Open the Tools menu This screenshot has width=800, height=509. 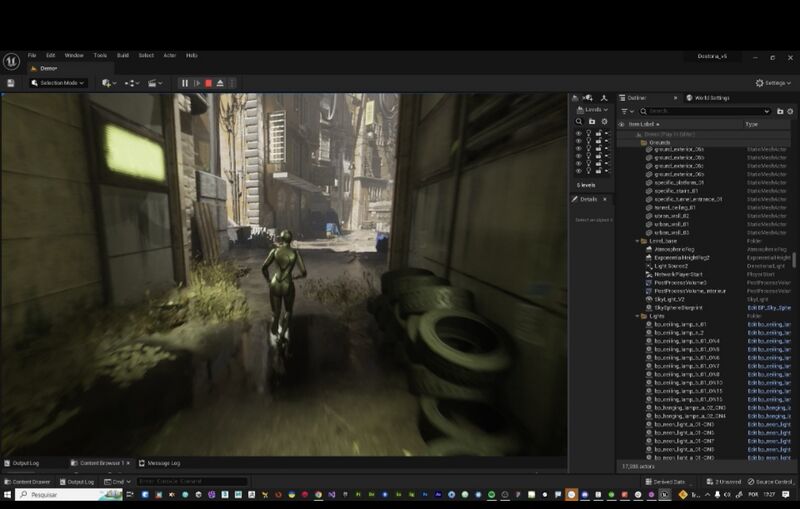click(100, 55)
